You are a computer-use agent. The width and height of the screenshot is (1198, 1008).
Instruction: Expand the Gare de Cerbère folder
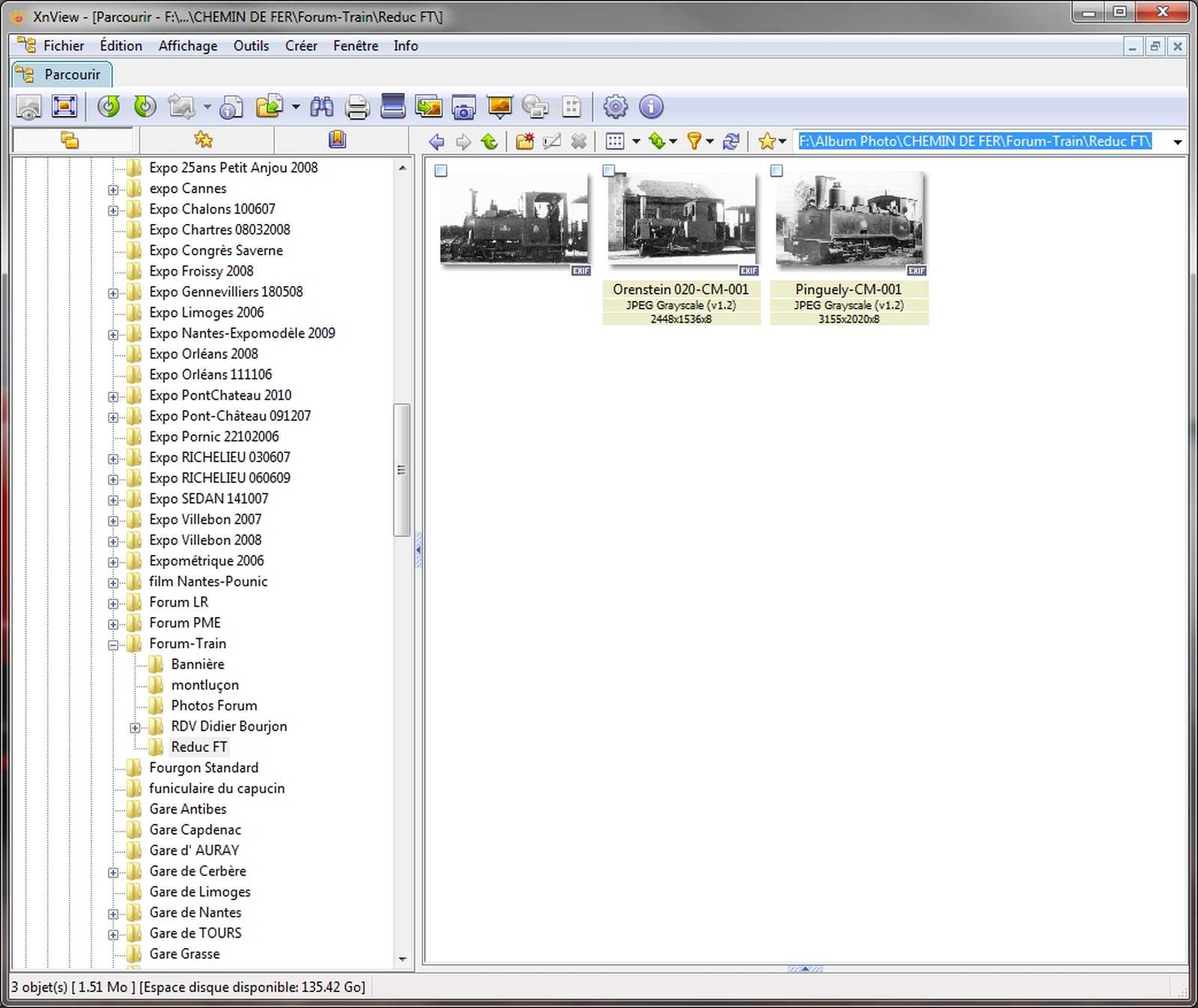(x=113, y=872)
